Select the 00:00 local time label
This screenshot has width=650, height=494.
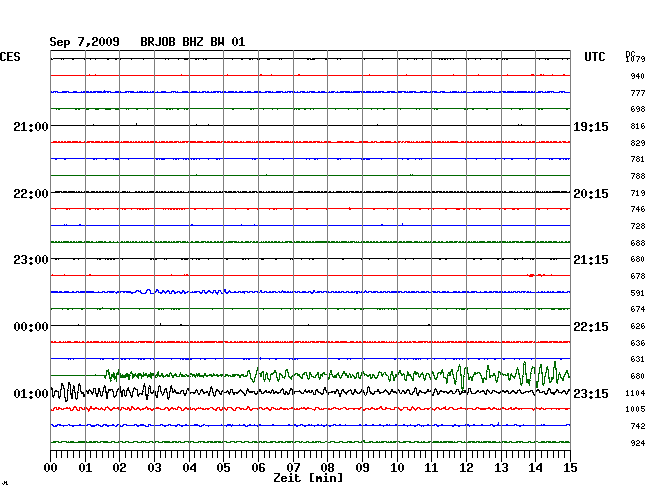pos(31,327)
